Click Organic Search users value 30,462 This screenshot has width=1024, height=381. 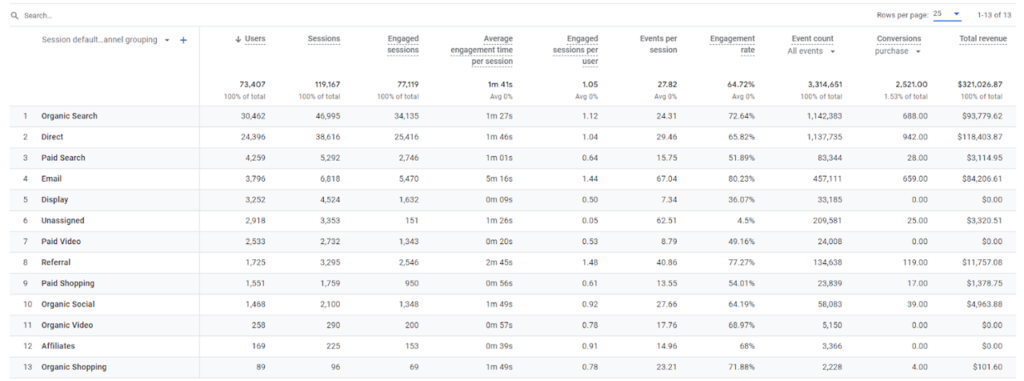(252, 116)
